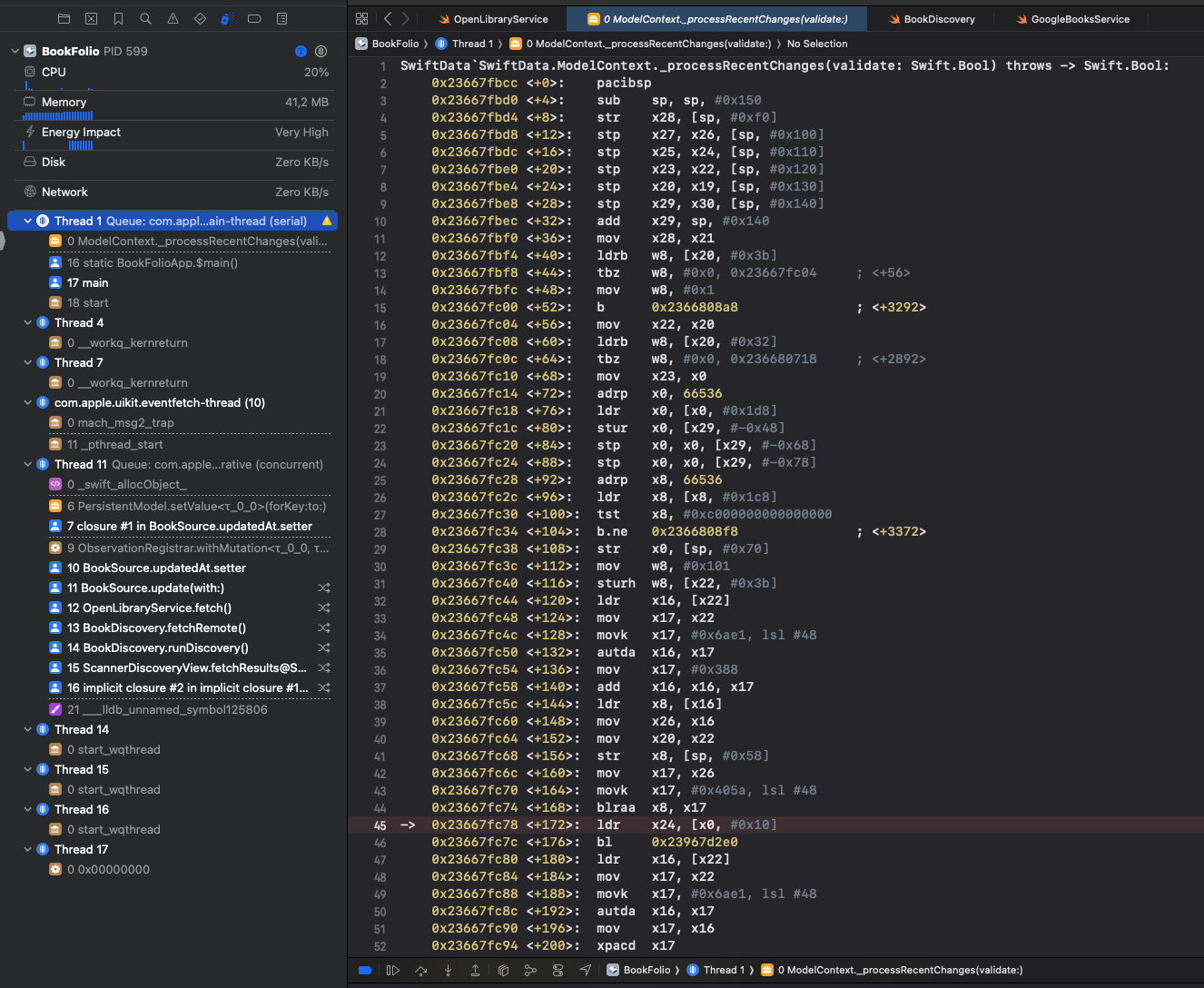Switch to the GoogleBooksService tab
This screenshot has height=988, width=1204.
(1080, 19)
